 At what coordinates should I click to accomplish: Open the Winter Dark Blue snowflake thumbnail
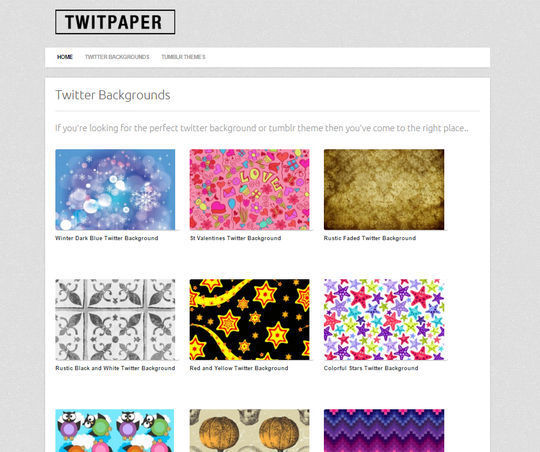[115, 189]
